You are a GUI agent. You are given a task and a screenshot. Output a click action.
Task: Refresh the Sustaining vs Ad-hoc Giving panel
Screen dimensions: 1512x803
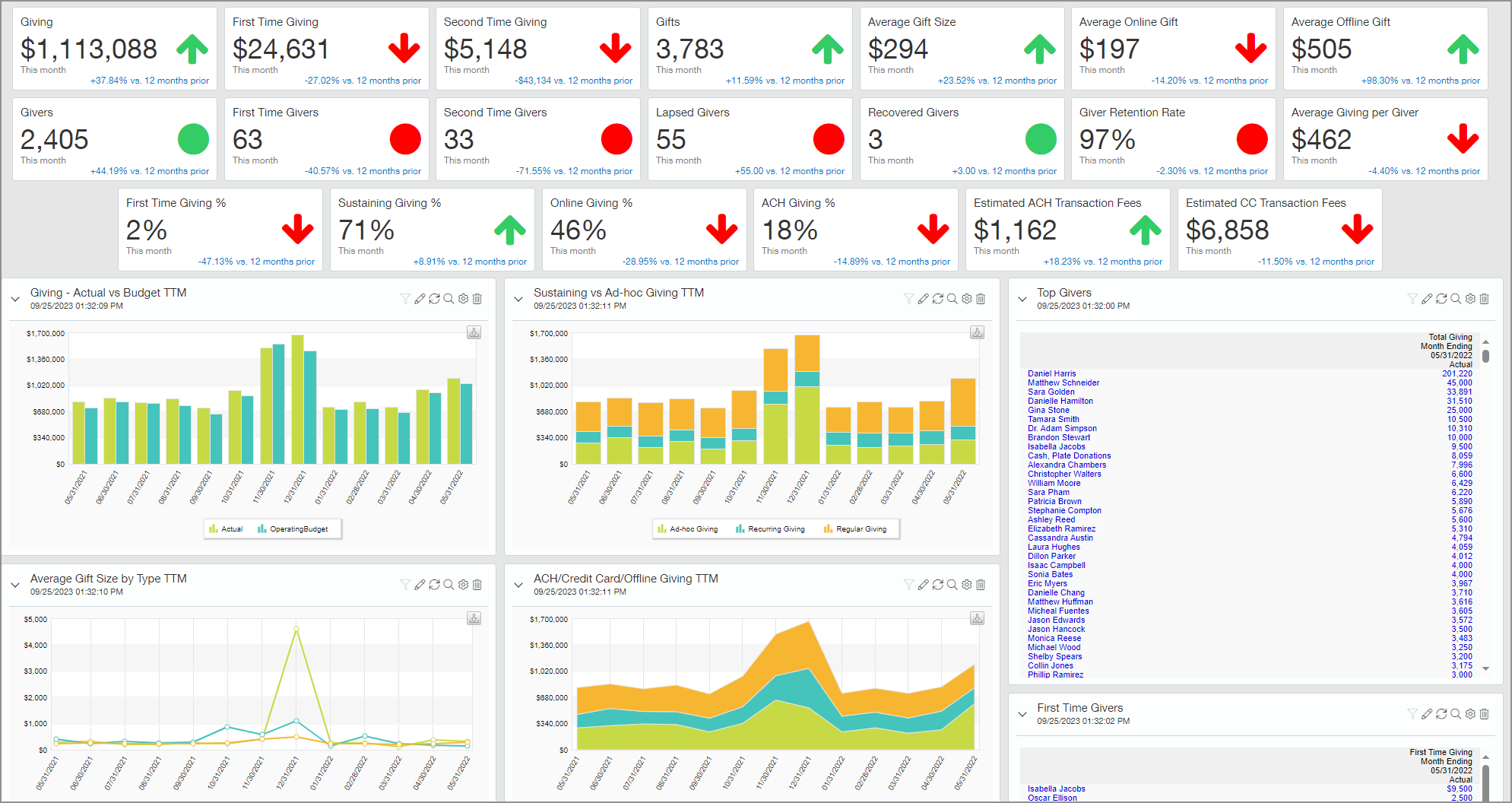click(937, 299)
